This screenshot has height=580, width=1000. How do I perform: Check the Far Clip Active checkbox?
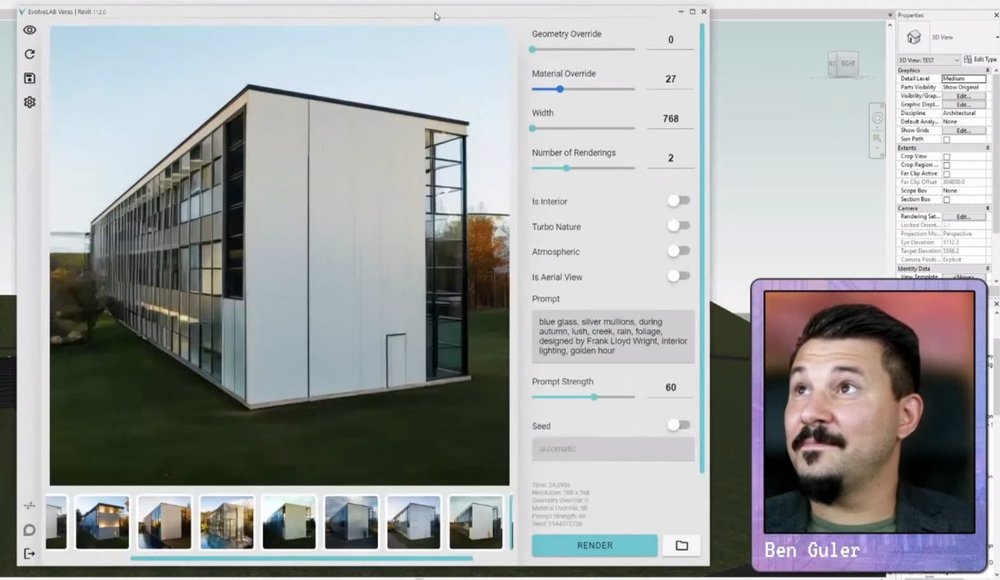[946, 174]
